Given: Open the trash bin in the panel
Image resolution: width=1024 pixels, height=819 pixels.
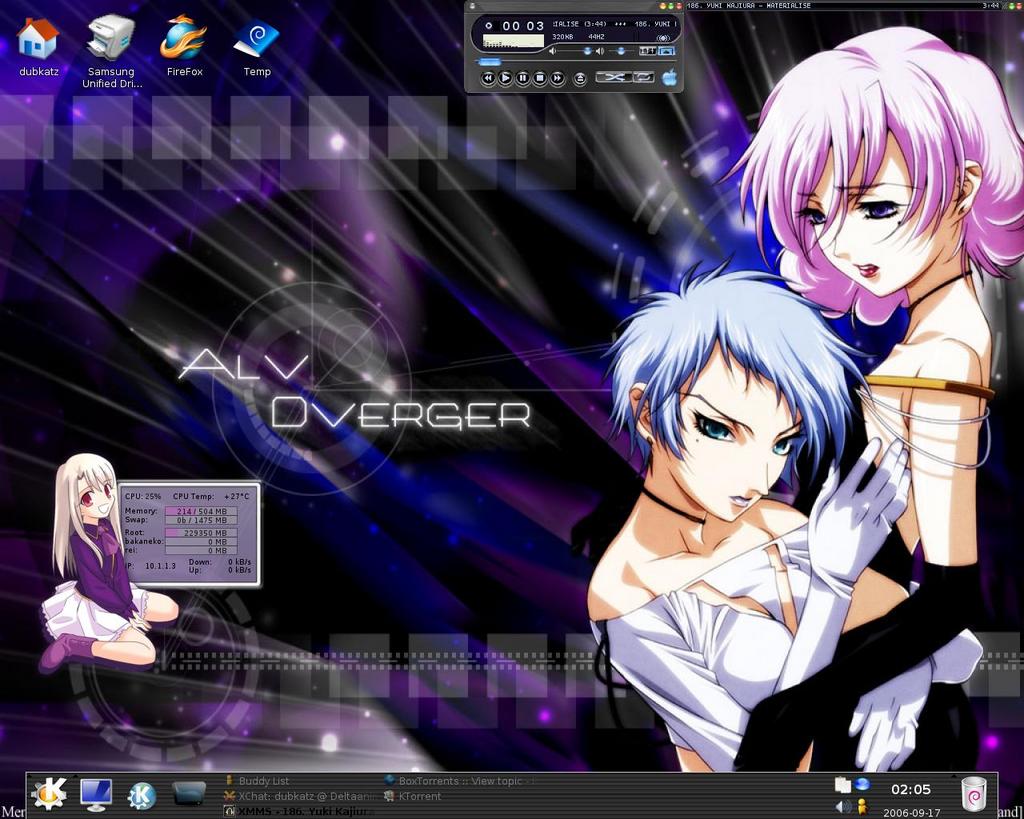Looking at the screenshot, I should point(973,794).
